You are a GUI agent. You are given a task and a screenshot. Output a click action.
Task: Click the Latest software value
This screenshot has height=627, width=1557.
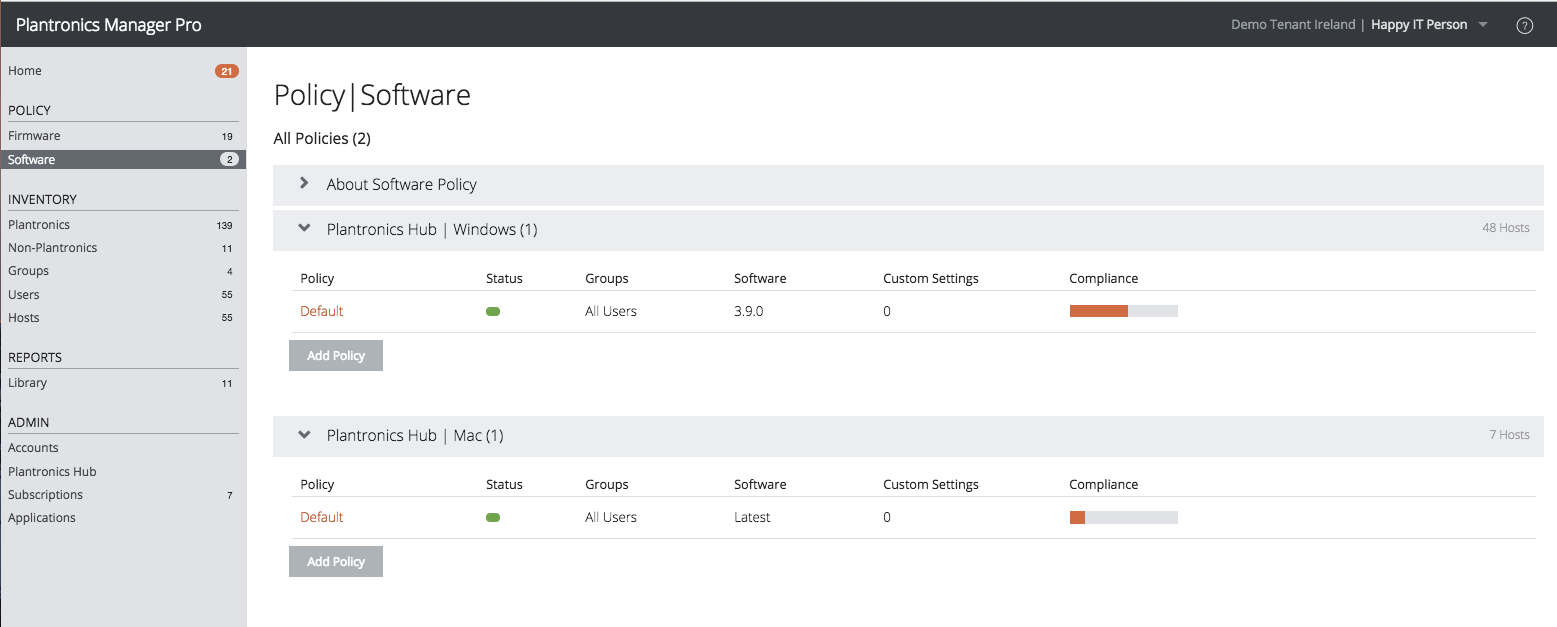[x=752, y=517]
